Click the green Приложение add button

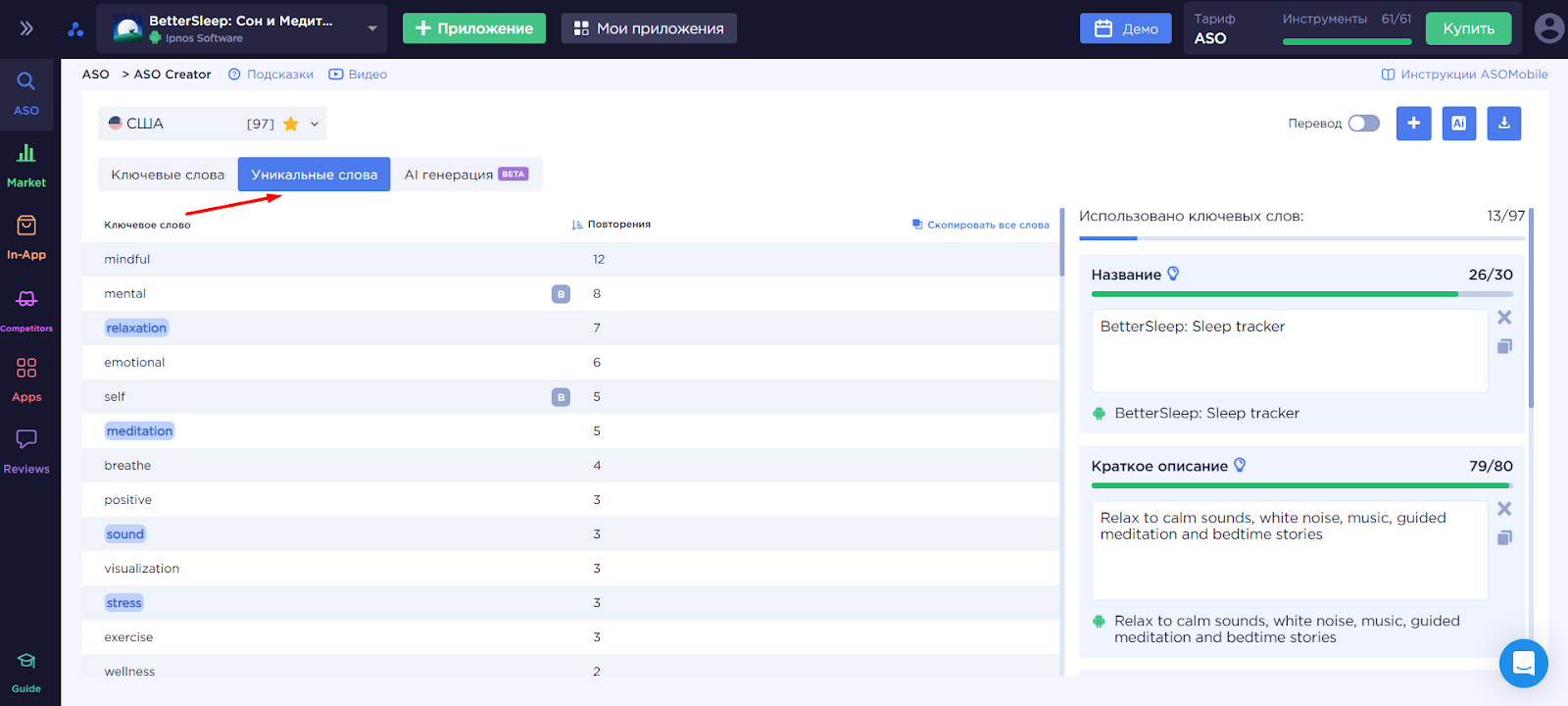coord(474,28)
